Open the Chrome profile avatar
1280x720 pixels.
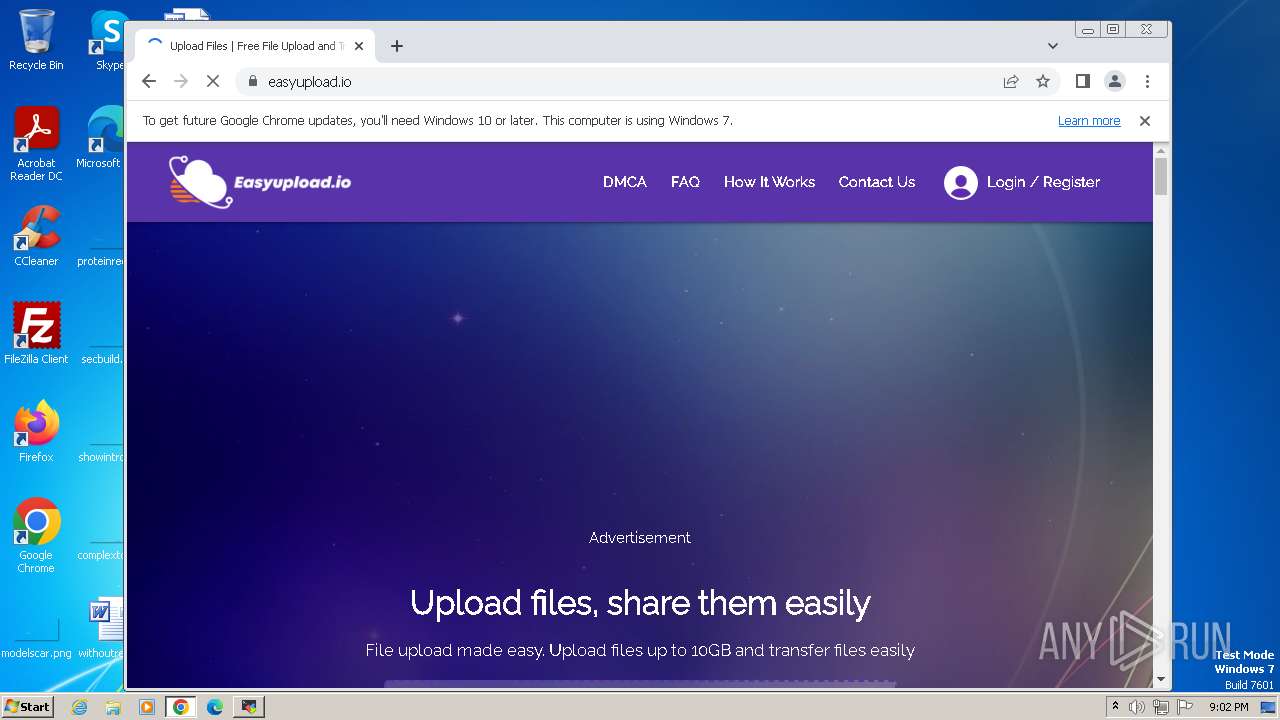coord(1115,81)
